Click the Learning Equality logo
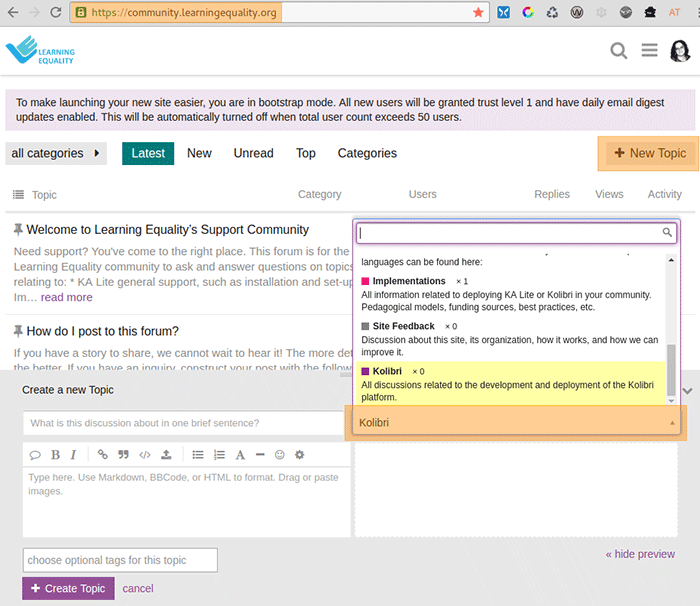The height and width of the screenshot is (606, 700). pyautogui.click(x=40, y=50)
